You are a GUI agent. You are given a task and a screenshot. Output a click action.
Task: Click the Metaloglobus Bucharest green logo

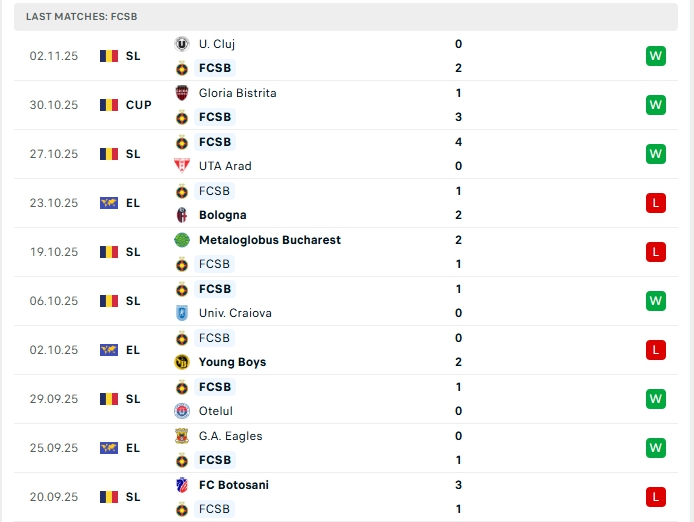coord(182,240)
